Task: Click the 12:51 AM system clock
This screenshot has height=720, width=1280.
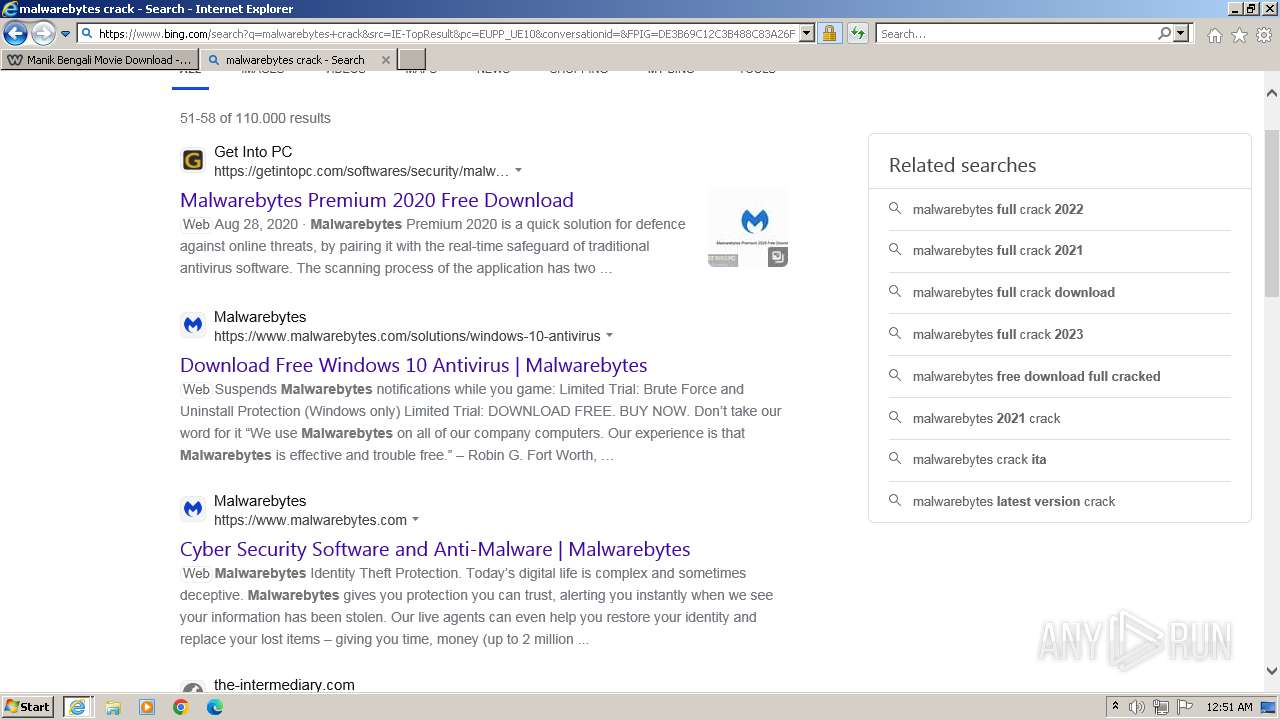Action: [1229, 707]
